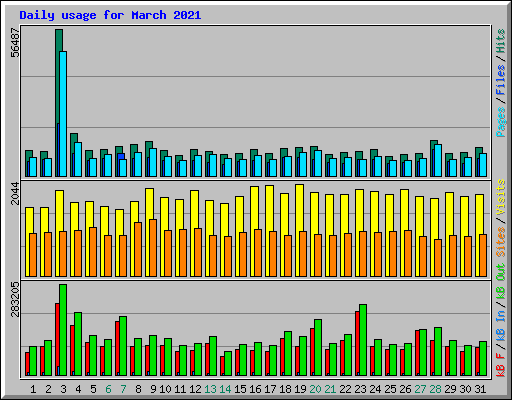Viewport: 512px width, 400px height.
Task: Click the cyan Pages bar for day 28
Action: (438, 160)
